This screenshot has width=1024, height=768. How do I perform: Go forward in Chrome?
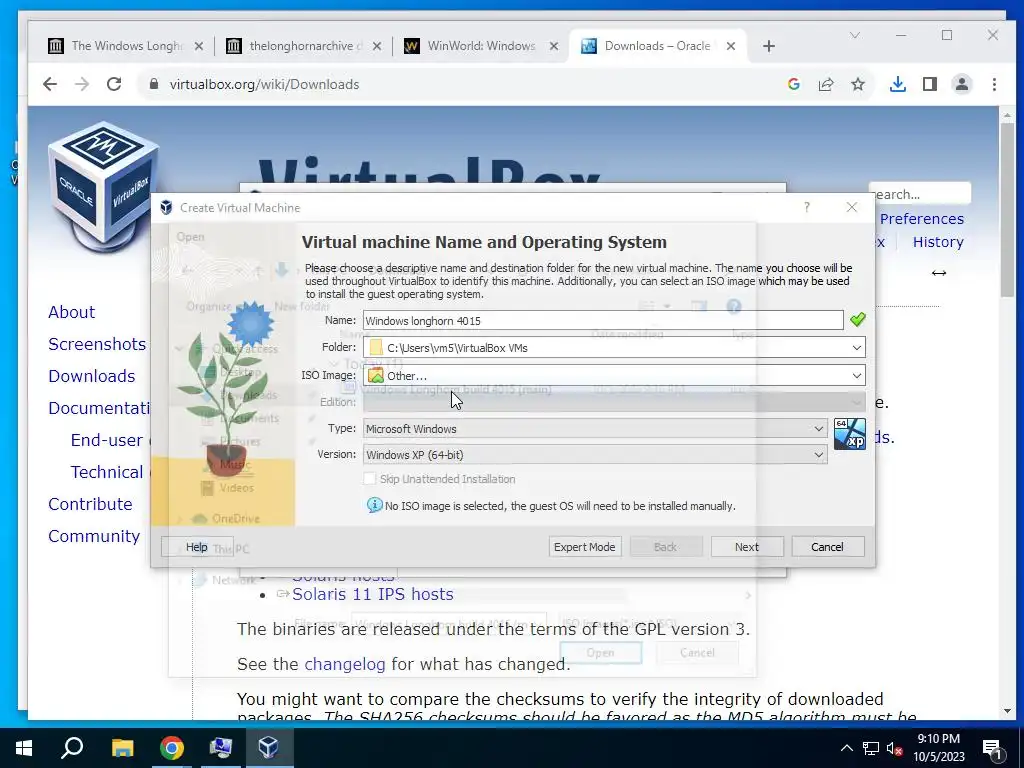82,84
